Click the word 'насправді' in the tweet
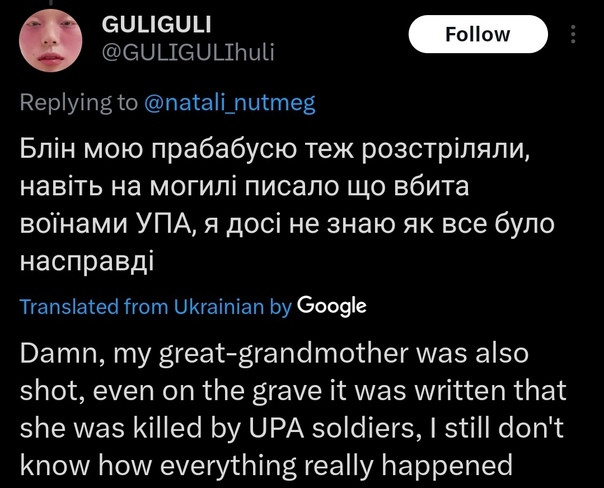 [87, 261]
